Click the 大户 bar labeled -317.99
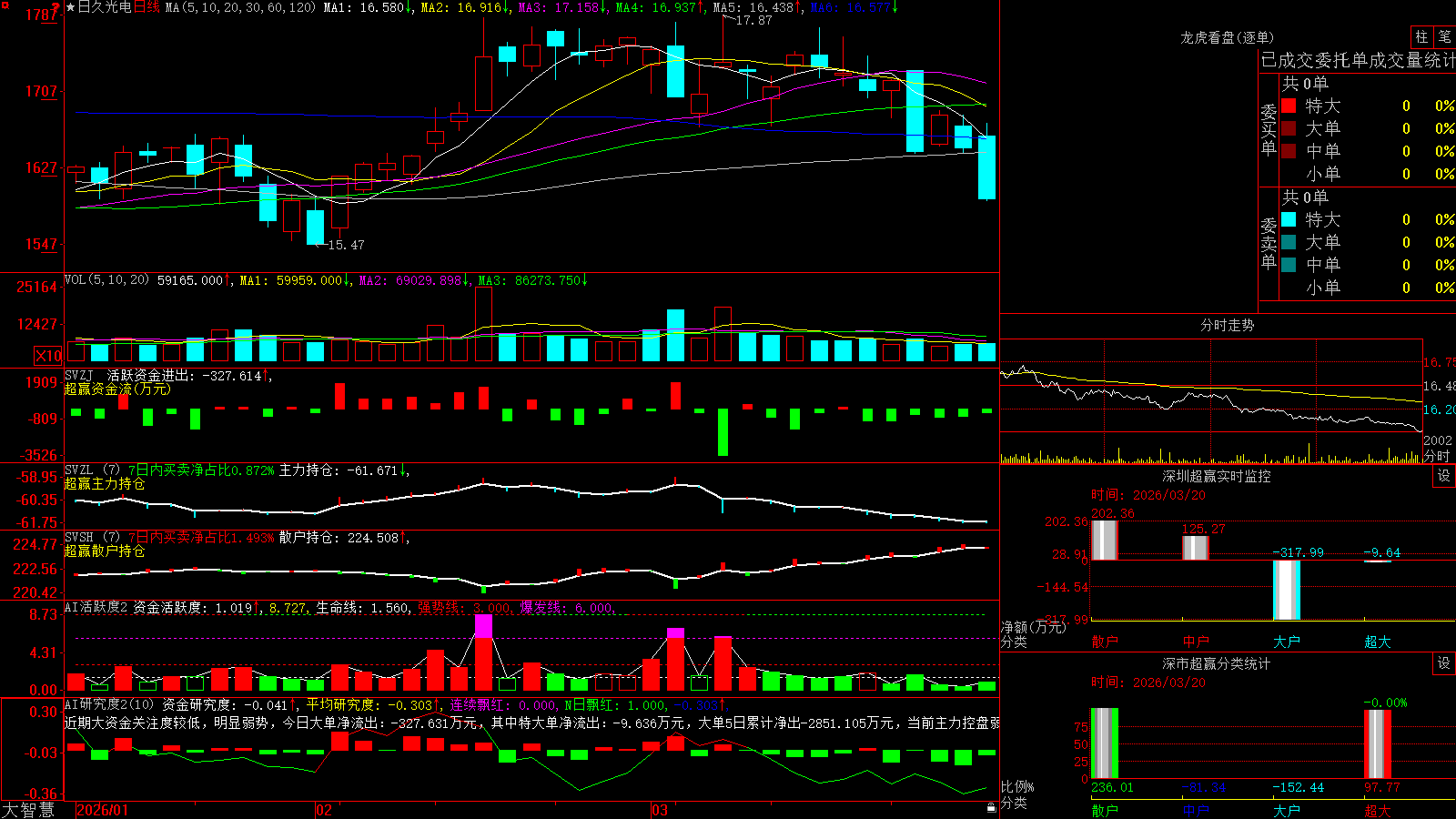The width and height of the screenshot is (1456, 819). coord(1287,590)
